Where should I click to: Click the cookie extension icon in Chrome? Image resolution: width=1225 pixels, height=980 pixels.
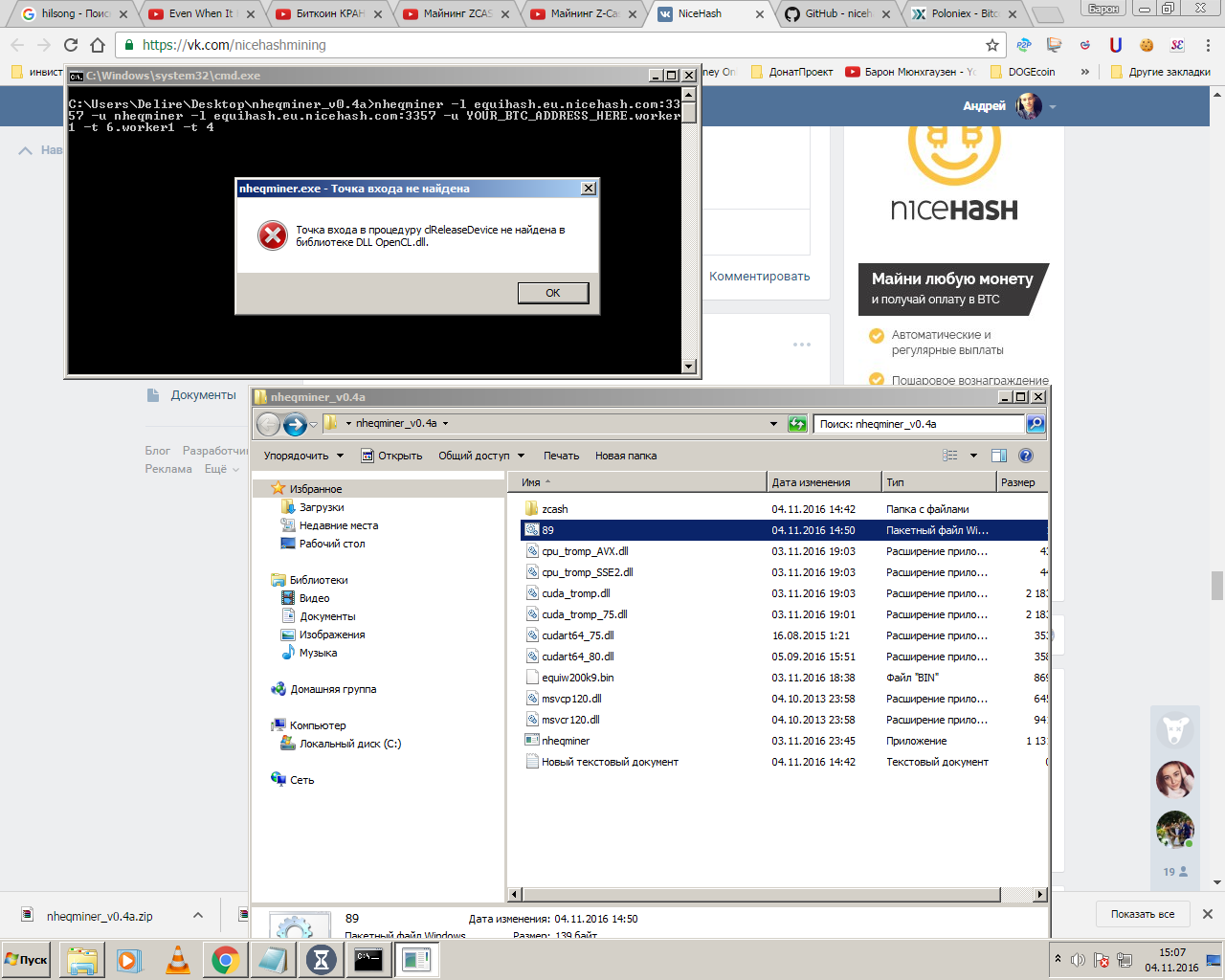(1147, 45)
